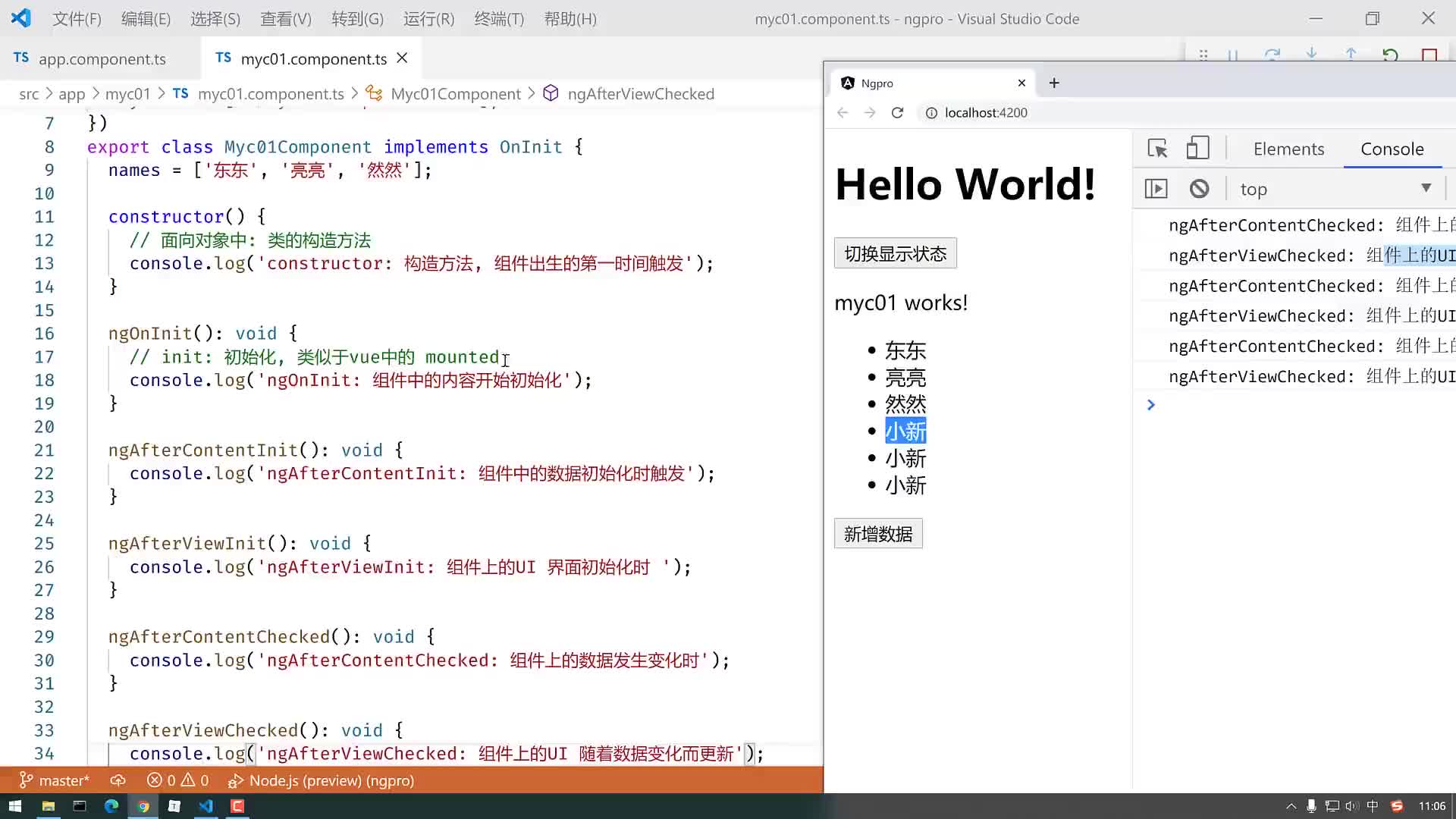Restart the debug session
This screenshot has height=819, width=1456.
tap(1390, 55)
